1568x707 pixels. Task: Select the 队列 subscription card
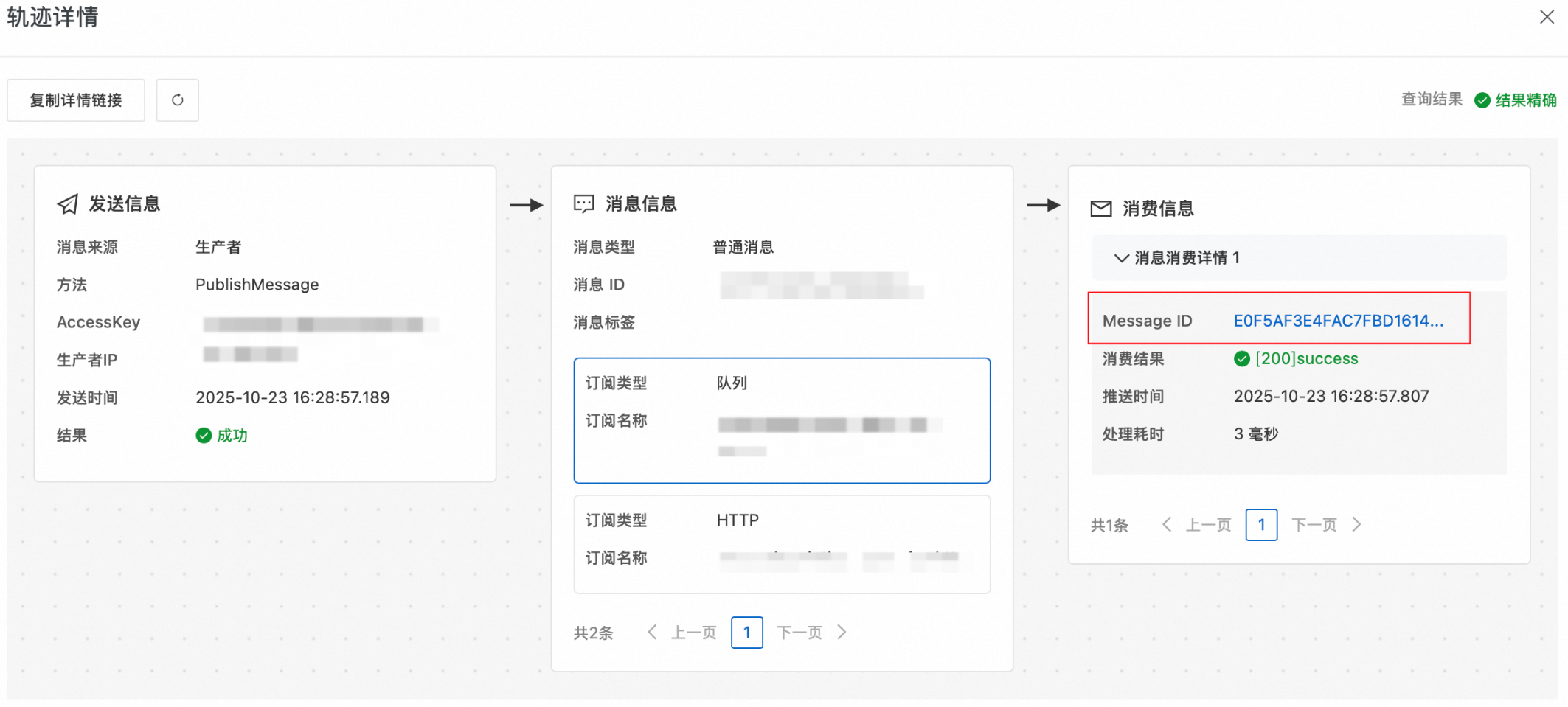coord(782,420)
